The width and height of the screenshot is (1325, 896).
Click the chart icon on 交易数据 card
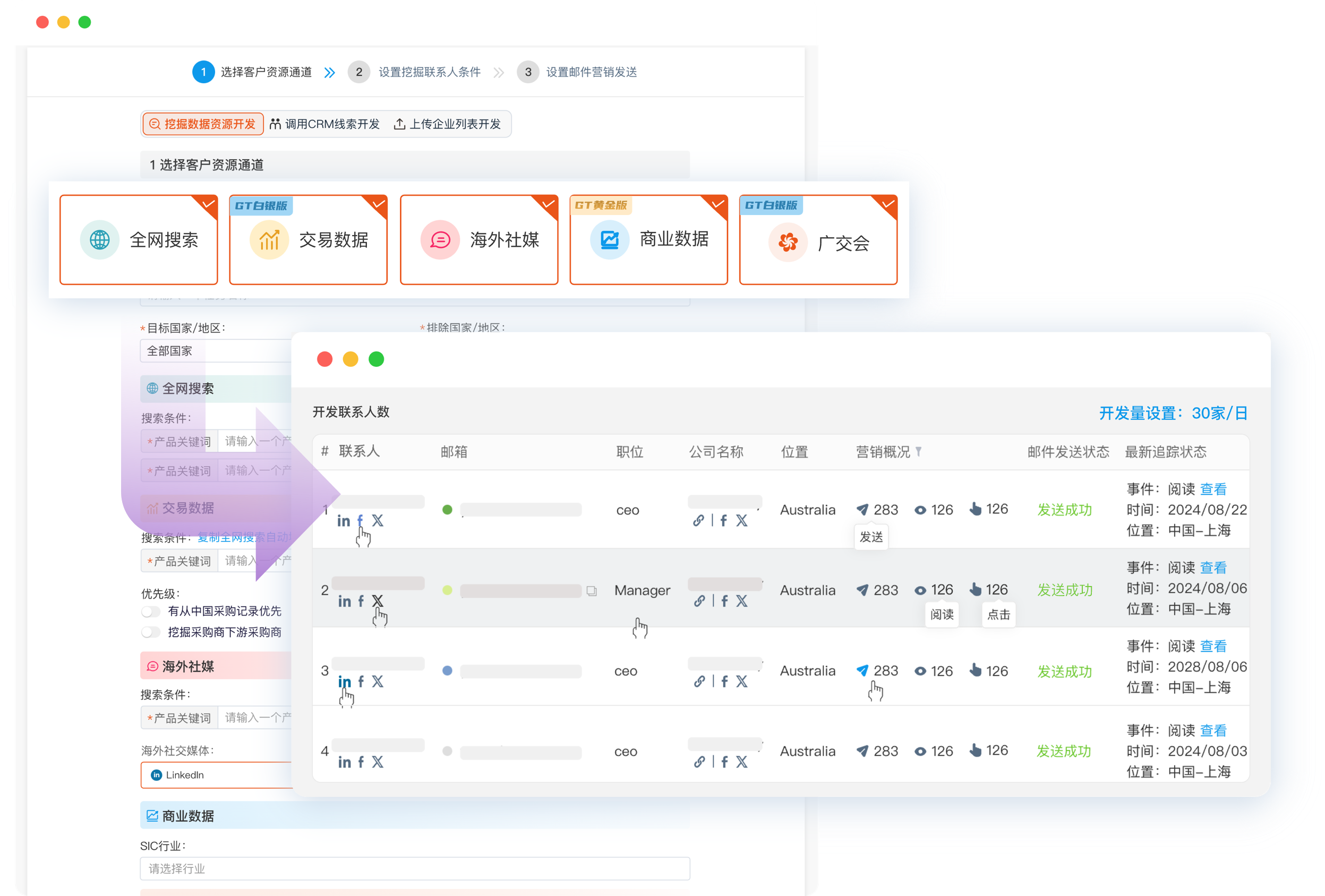coord(269,240)
